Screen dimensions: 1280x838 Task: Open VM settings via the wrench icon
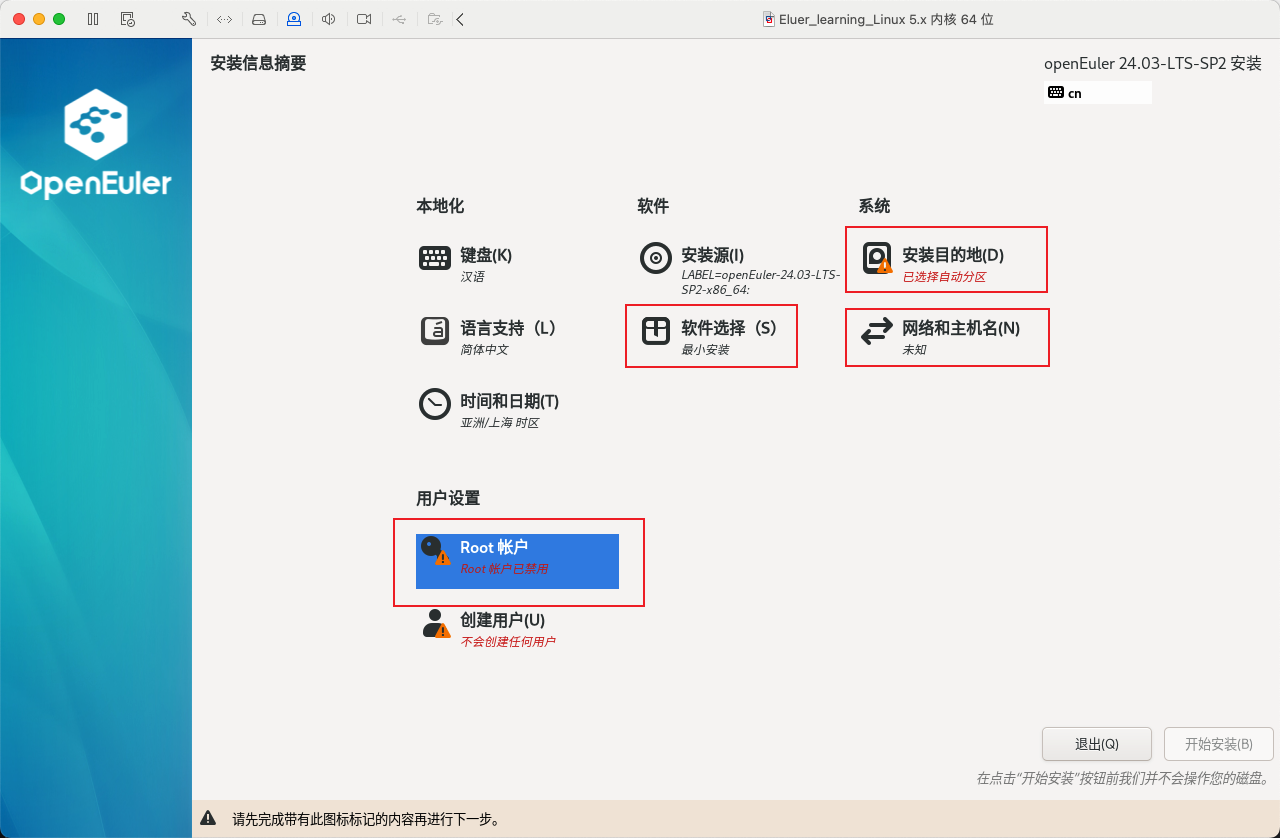(x=188, y=18)
